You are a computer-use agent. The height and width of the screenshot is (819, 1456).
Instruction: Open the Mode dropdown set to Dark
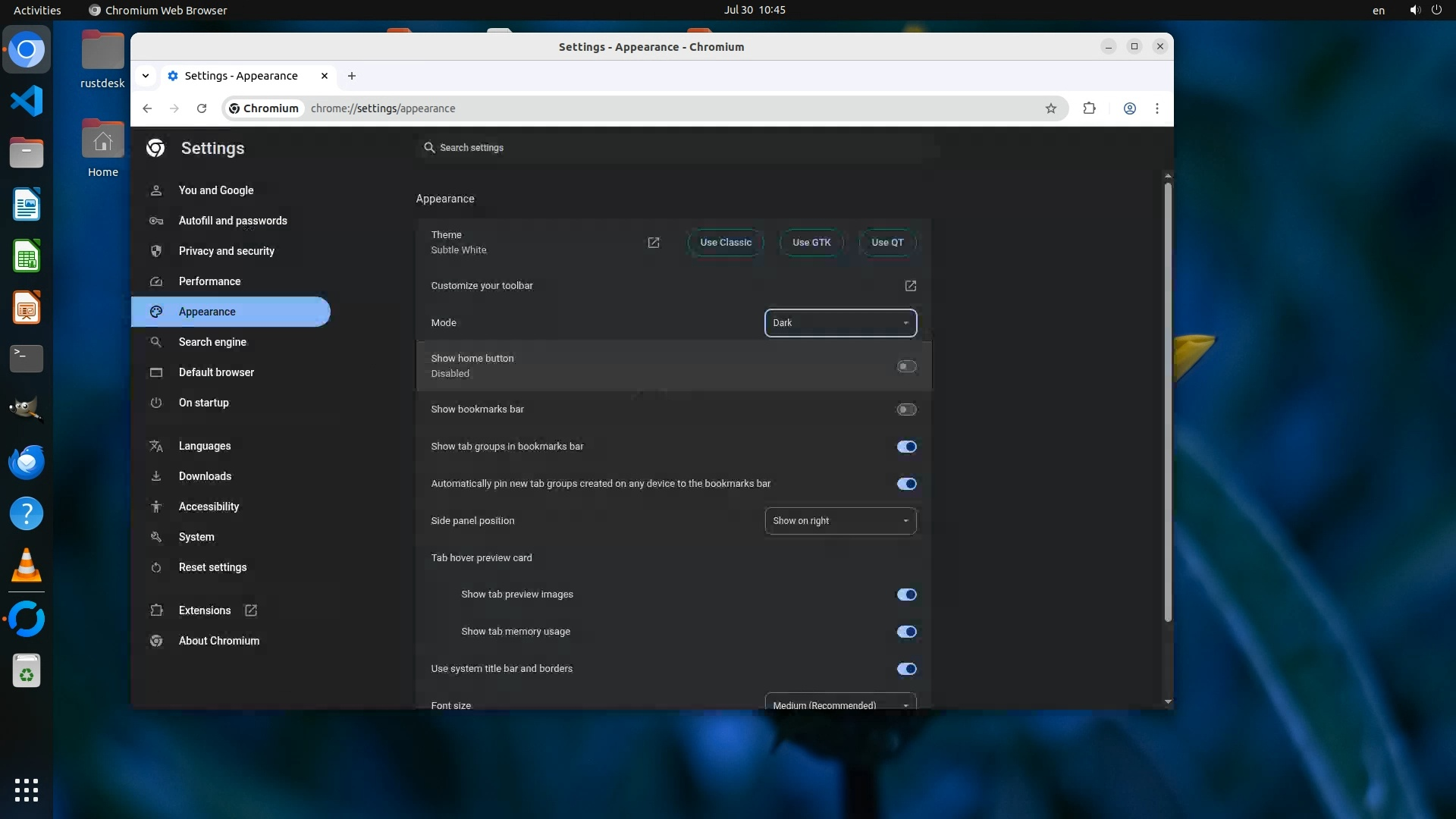(x=840, y=323)
